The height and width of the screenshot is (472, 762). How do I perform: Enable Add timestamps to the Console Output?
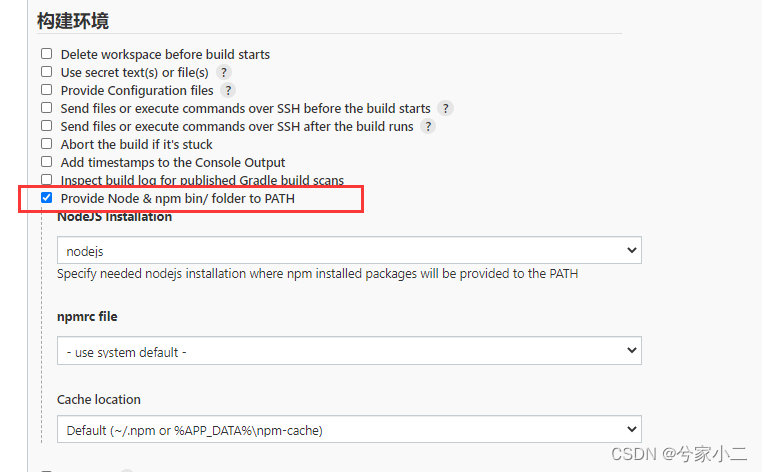(x=47, y=161)
